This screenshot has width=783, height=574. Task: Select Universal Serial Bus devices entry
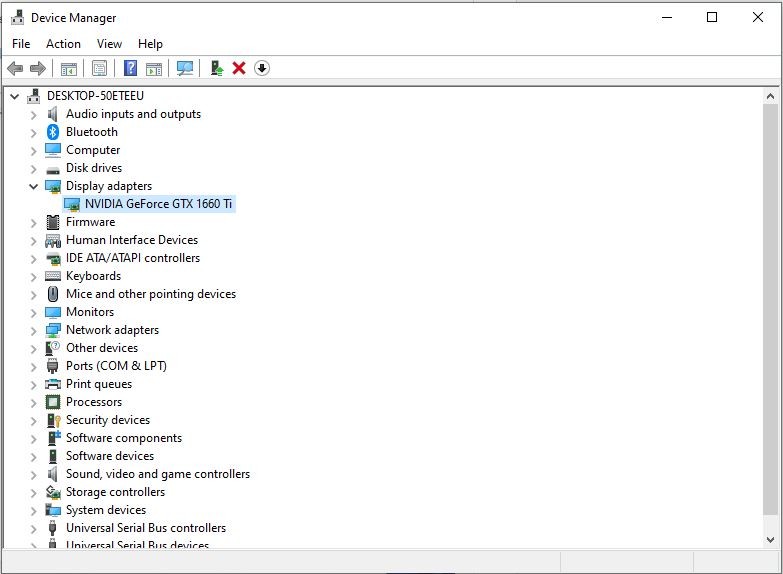pyautogui.click(x=137, y=545)
